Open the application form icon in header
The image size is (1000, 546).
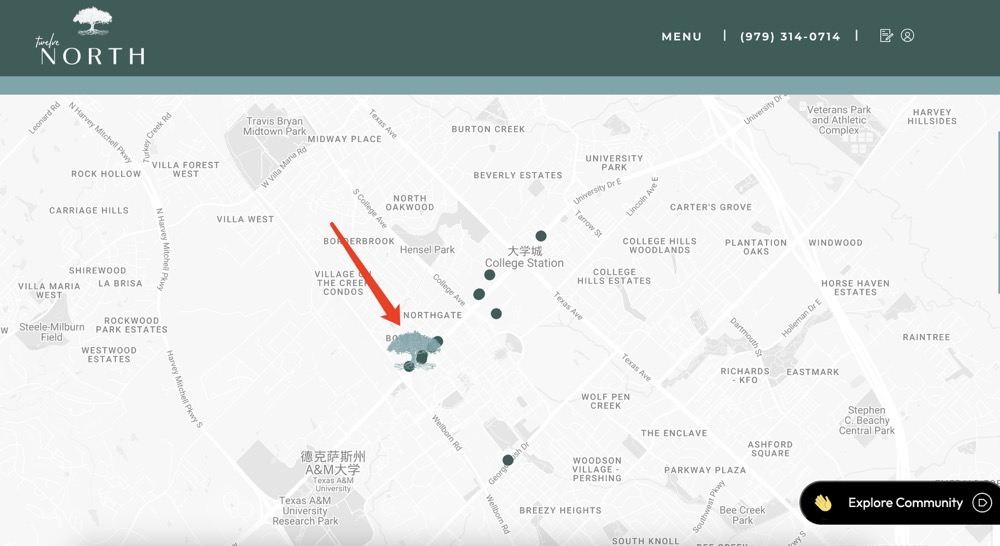click(x=886, y=36)
